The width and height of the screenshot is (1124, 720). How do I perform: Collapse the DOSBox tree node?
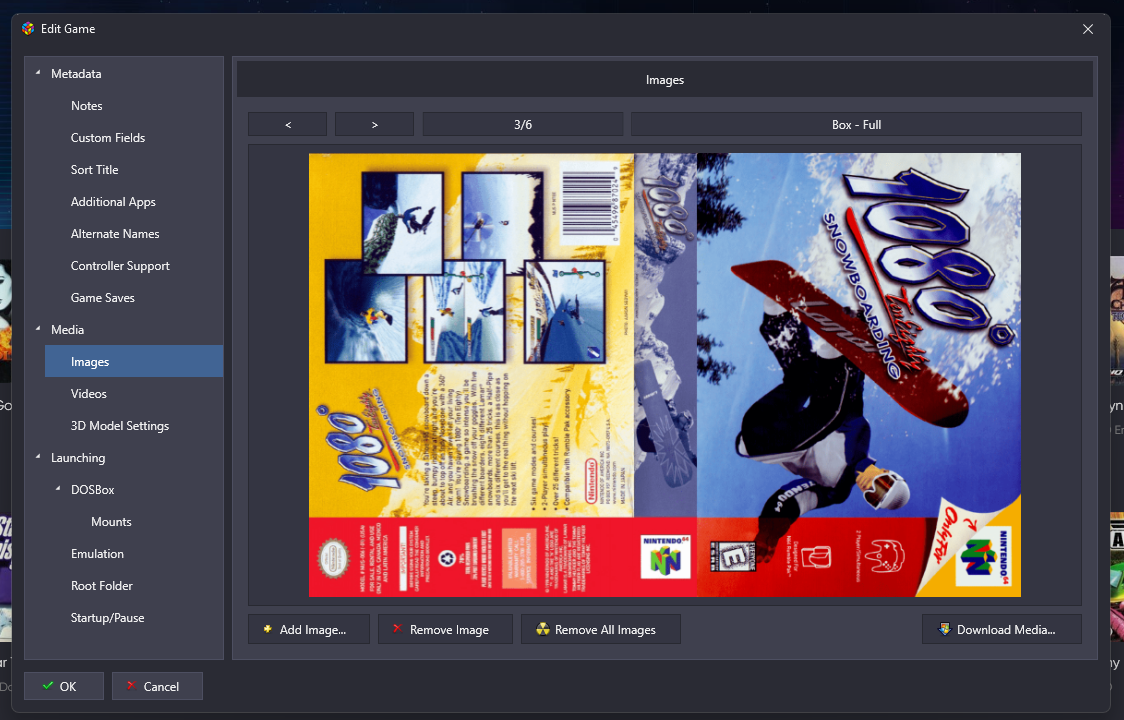click(58, 488)
